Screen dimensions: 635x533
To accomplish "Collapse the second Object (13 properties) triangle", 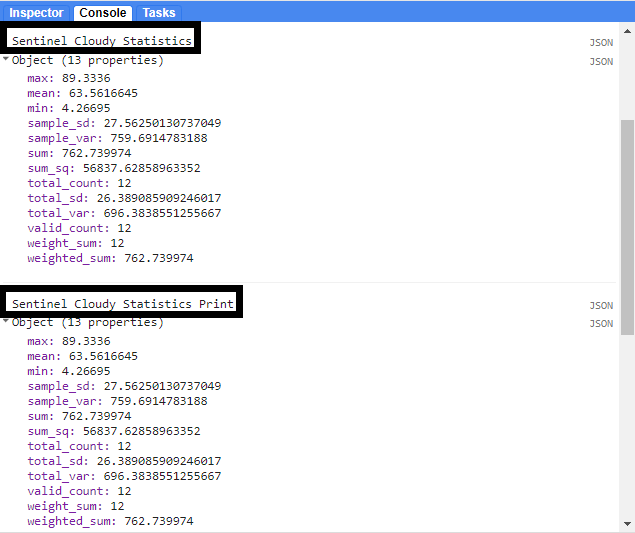I will coord(6,322).
